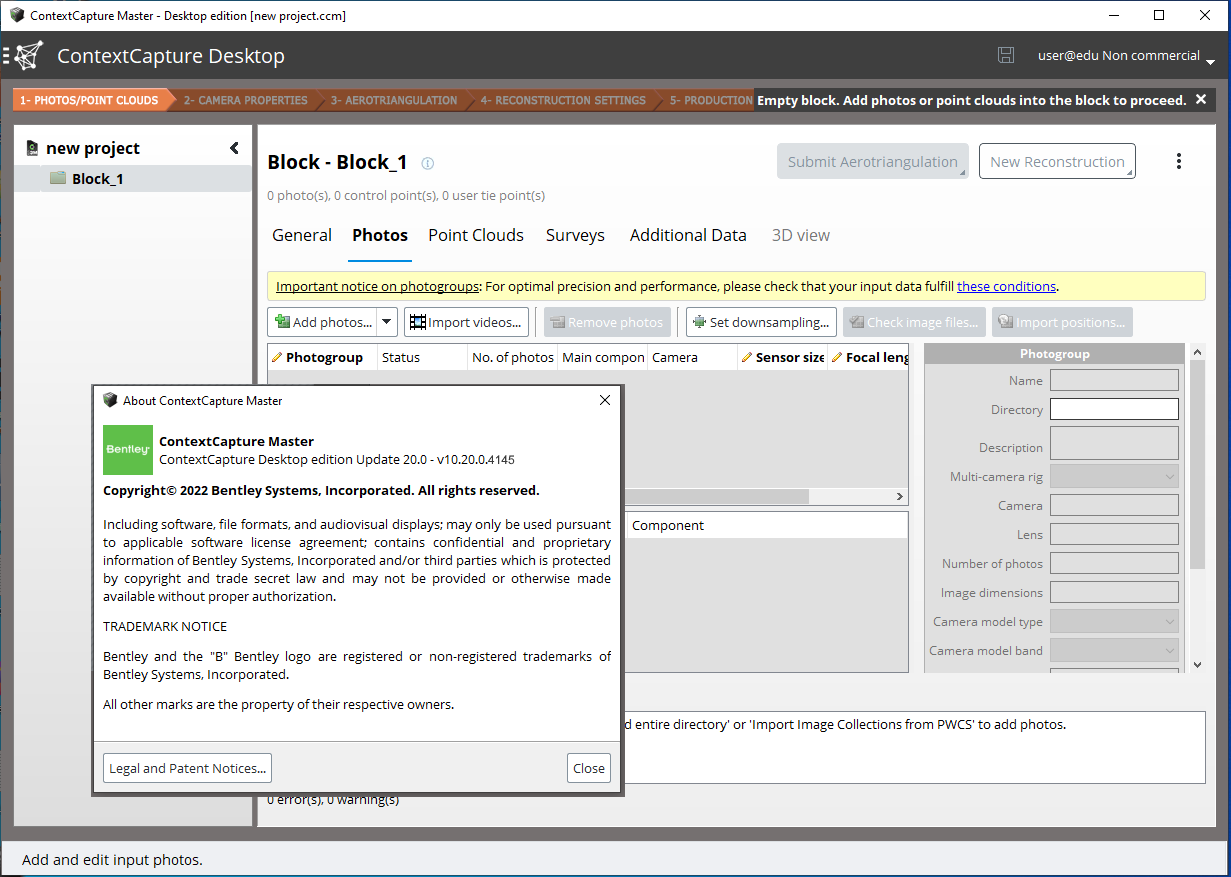Image resolution: width=1231 pixels, height=877 pixels.
Task: Open the dropdown arrow beside Add photos
Action: click(x=387, y=322)
